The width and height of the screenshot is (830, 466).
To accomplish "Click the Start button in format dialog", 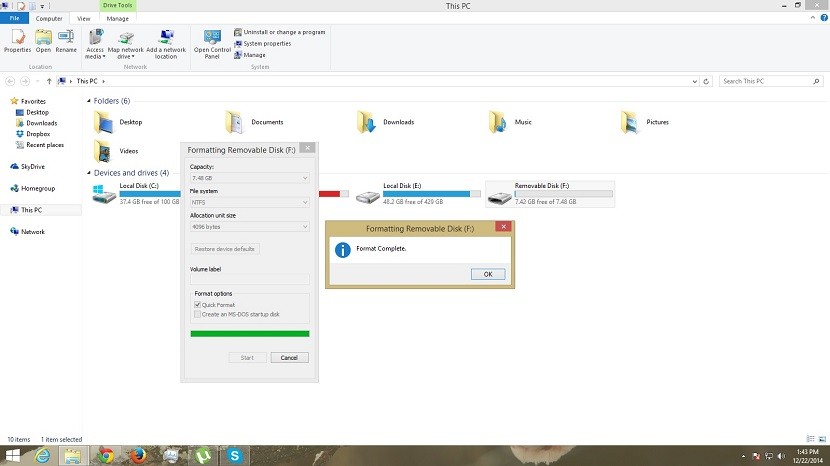I will pyautogui.click(x=247, y=358).
